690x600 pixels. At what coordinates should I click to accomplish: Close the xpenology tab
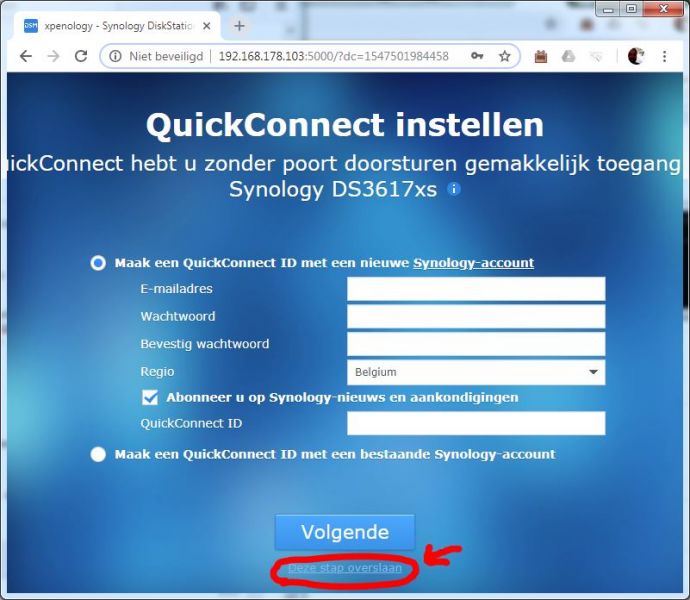(206, 26)
